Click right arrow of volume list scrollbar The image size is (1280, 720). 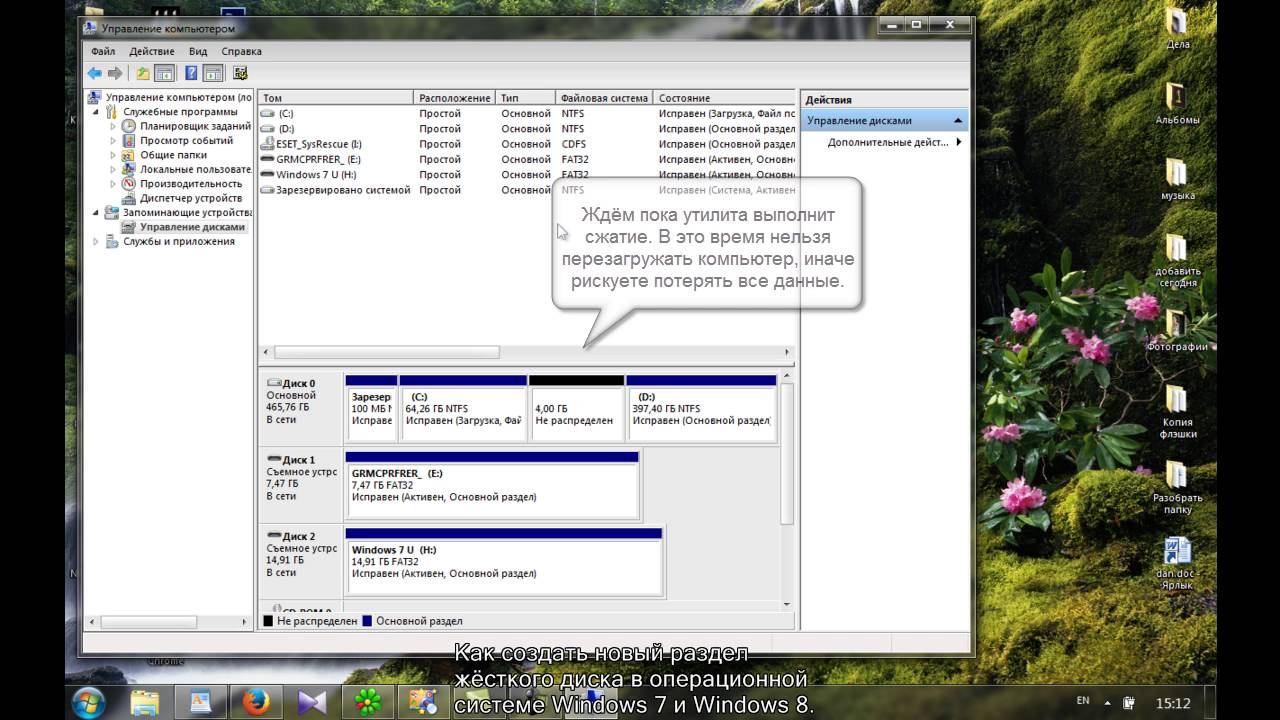(x=788, y=352)
